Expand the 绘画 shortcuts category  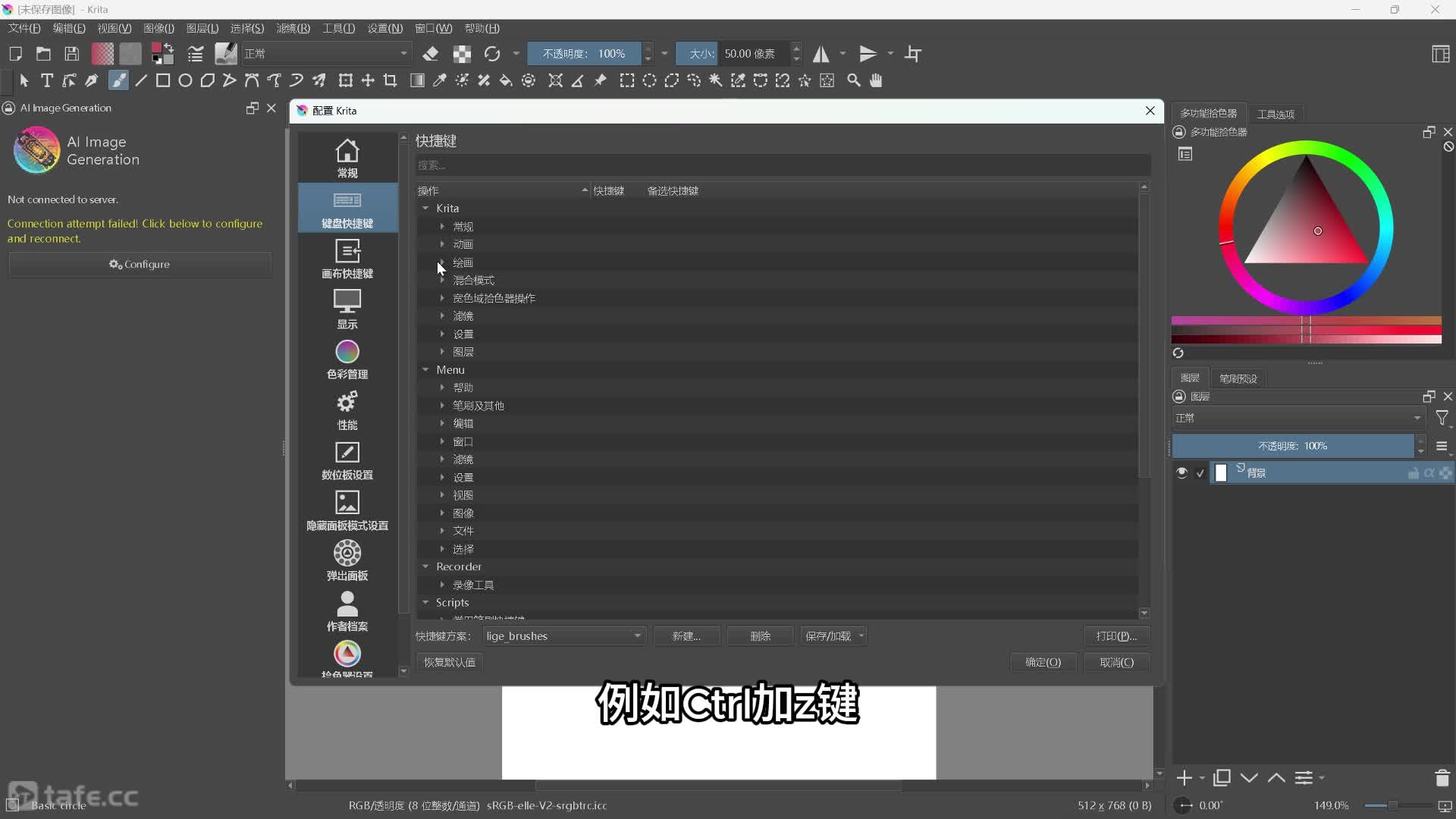pos(442,262)
